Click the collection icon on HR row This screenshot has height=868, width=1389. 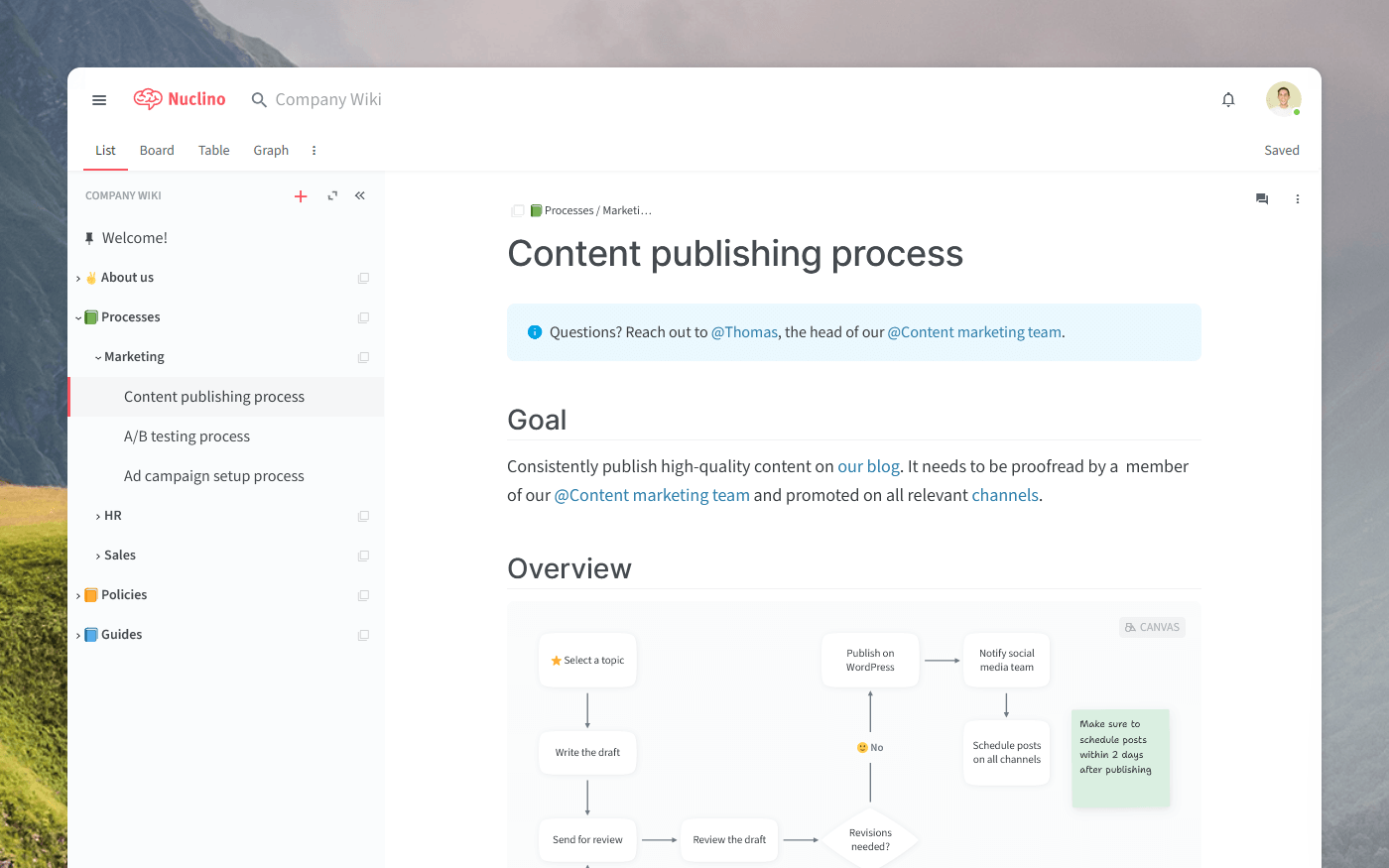(363, 516)
